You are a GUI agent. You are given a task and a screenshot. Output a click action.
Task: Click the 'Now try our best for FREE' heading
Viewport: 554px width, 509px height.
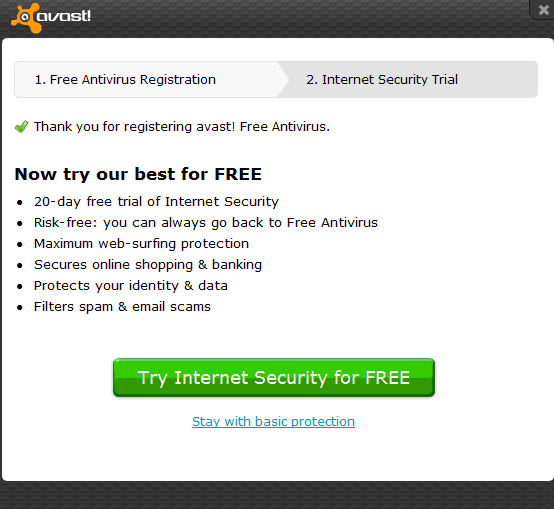point(138,174)
